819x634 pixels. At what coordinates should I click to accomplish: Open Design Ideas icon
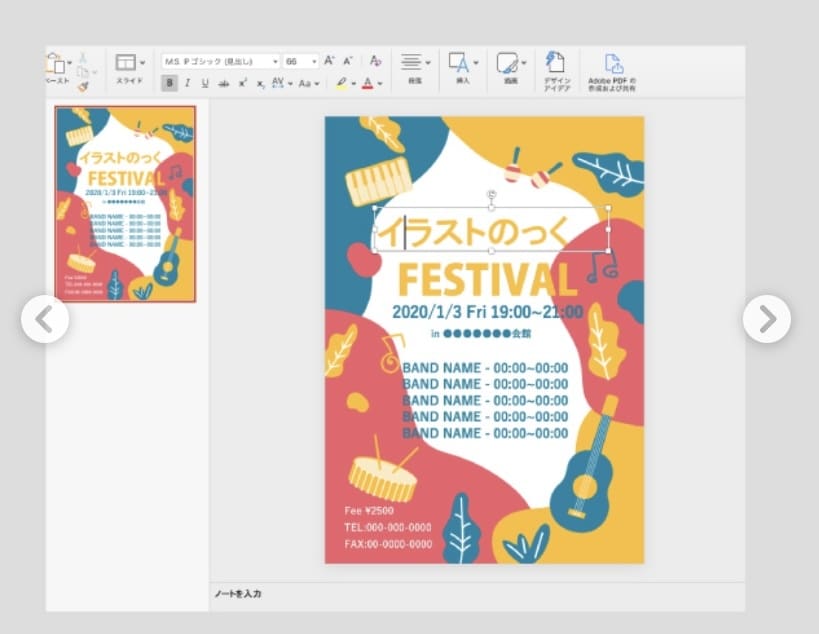pos(556,62)
